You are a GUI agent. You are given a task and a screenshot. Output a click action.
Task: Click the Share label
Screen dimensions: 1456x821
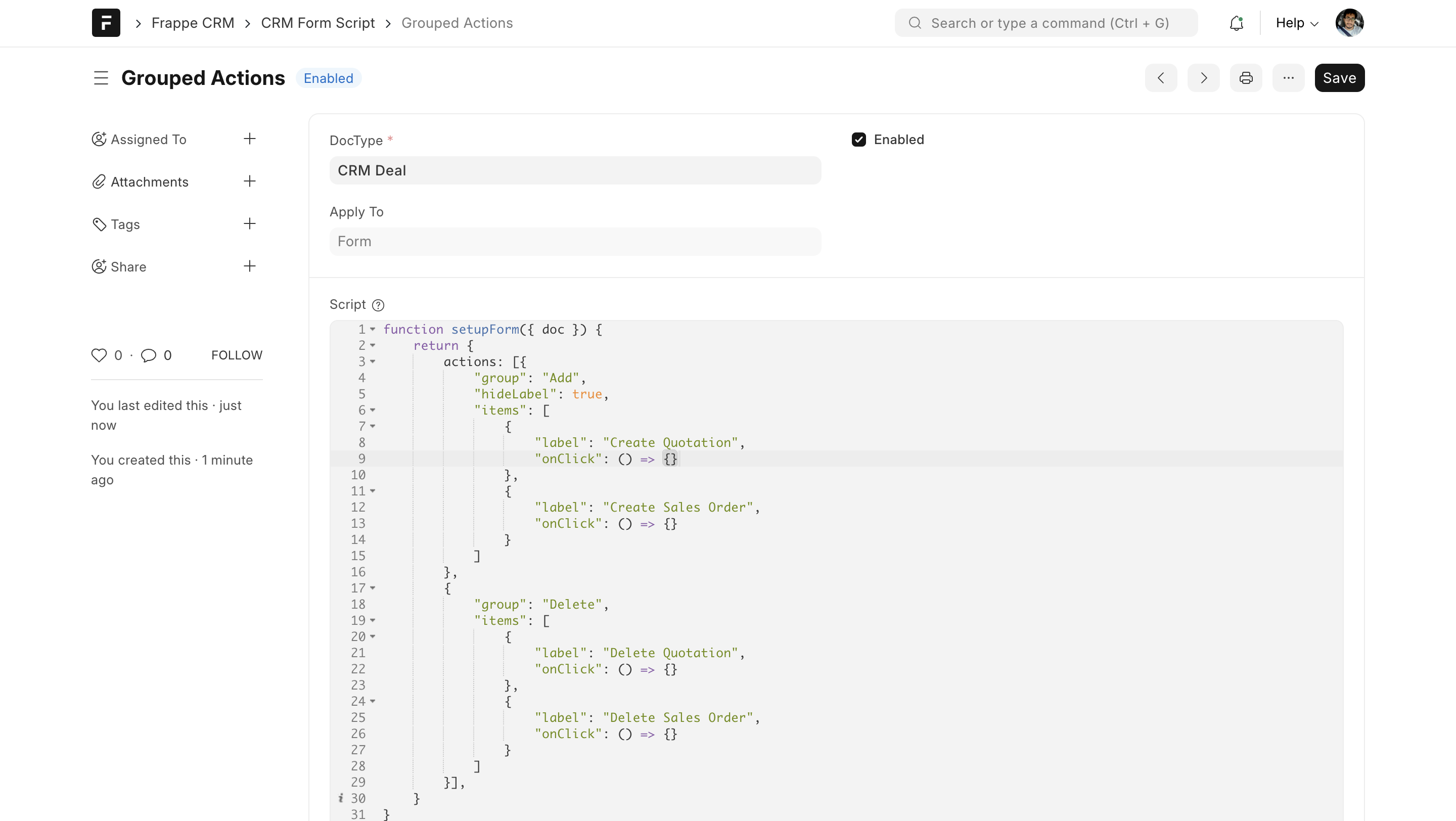pos(129,267)
